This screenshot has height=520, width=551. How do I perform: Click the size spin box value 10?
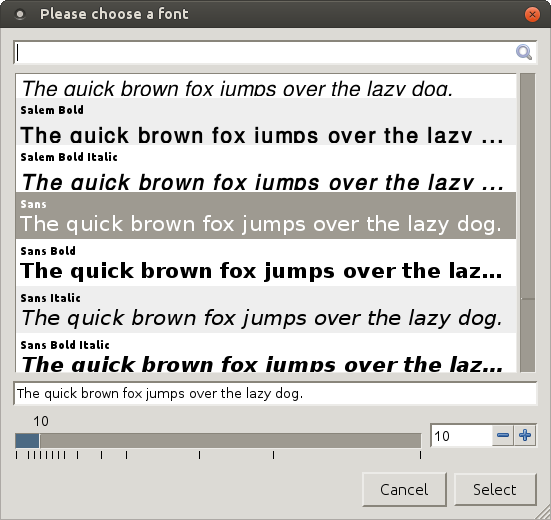coord(461,436)
